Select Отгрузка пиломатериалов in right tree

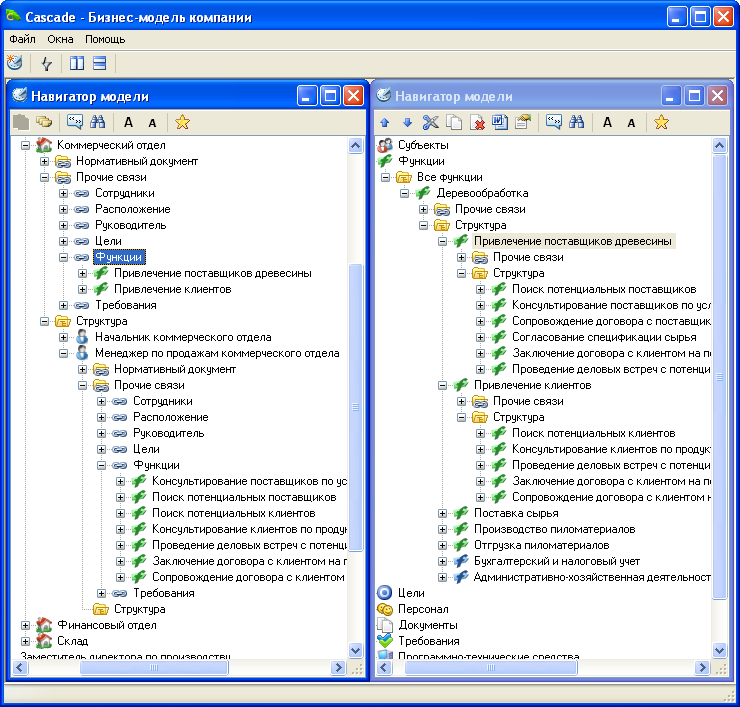click(x=541, y=545)
